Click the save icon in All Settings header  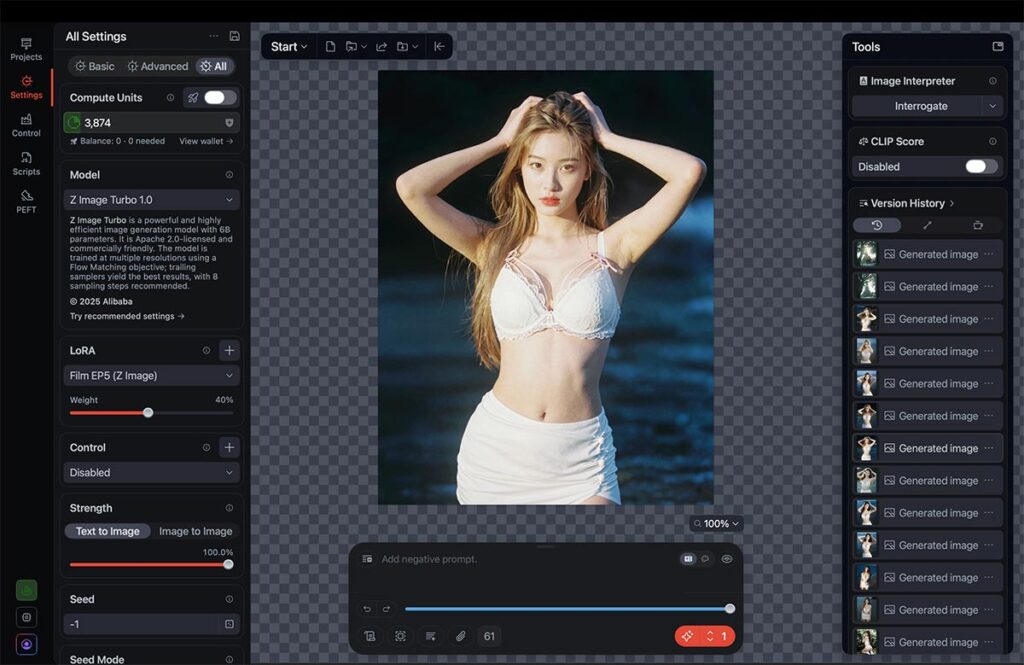point(234,36)
